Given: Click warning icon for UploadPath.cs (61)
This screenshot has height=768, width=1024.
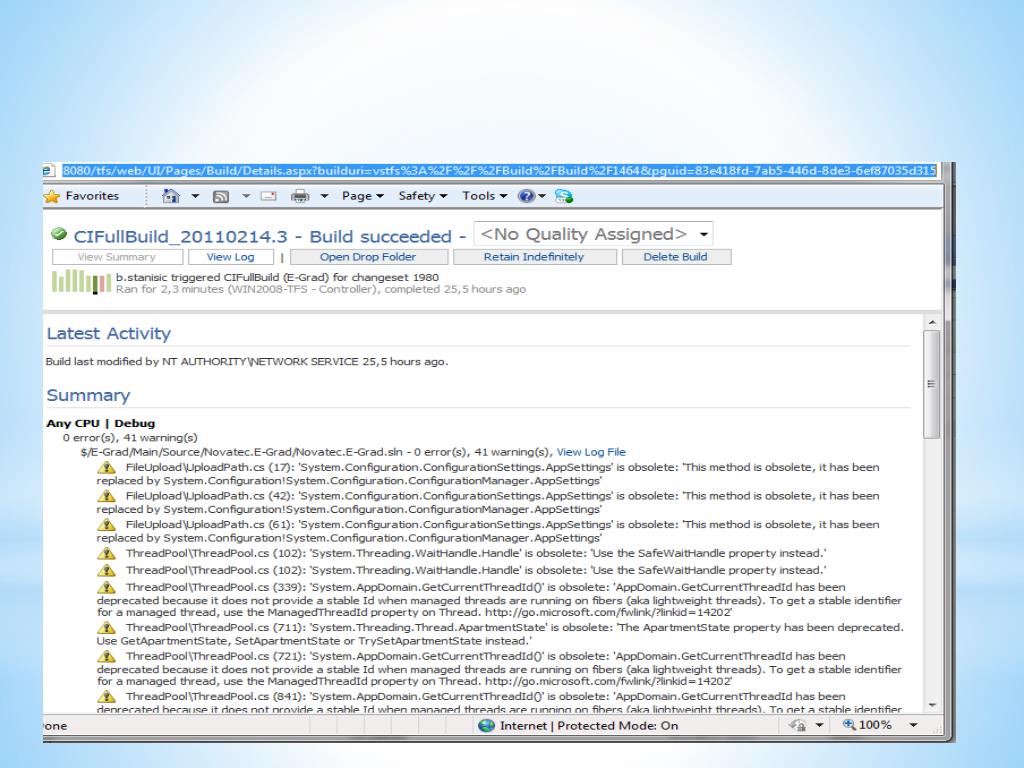Looking at the screenshot, I should coord(106,525).
